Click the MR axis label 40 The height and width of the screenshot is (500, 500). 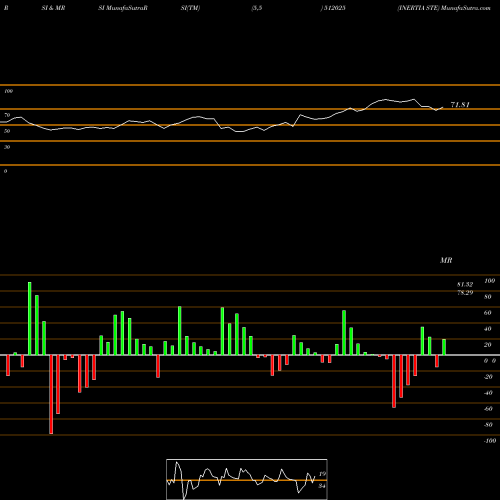[488, 329]
